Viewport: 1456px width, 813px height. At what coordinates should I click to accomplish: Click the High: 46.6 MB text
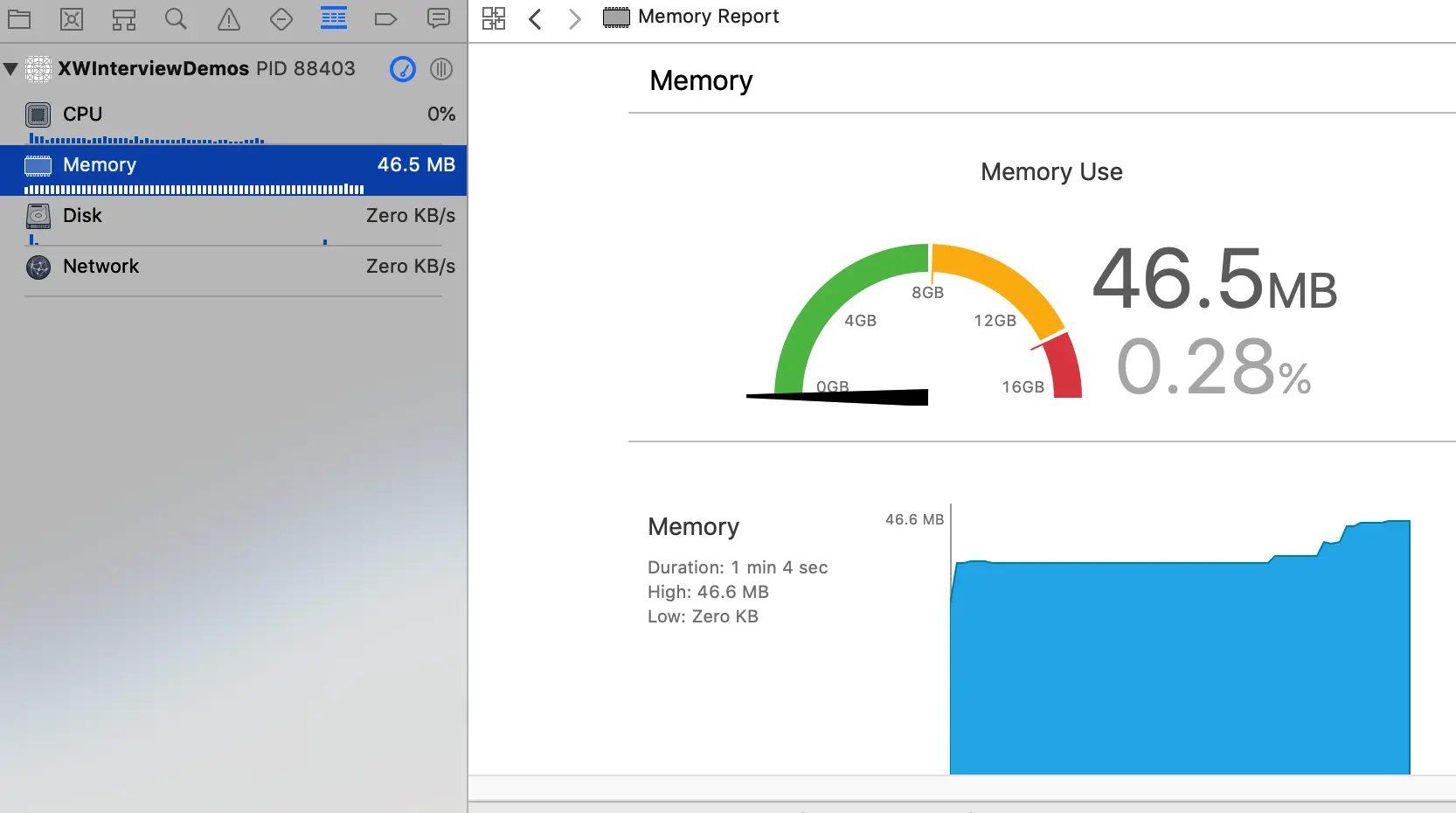[708, 592]
